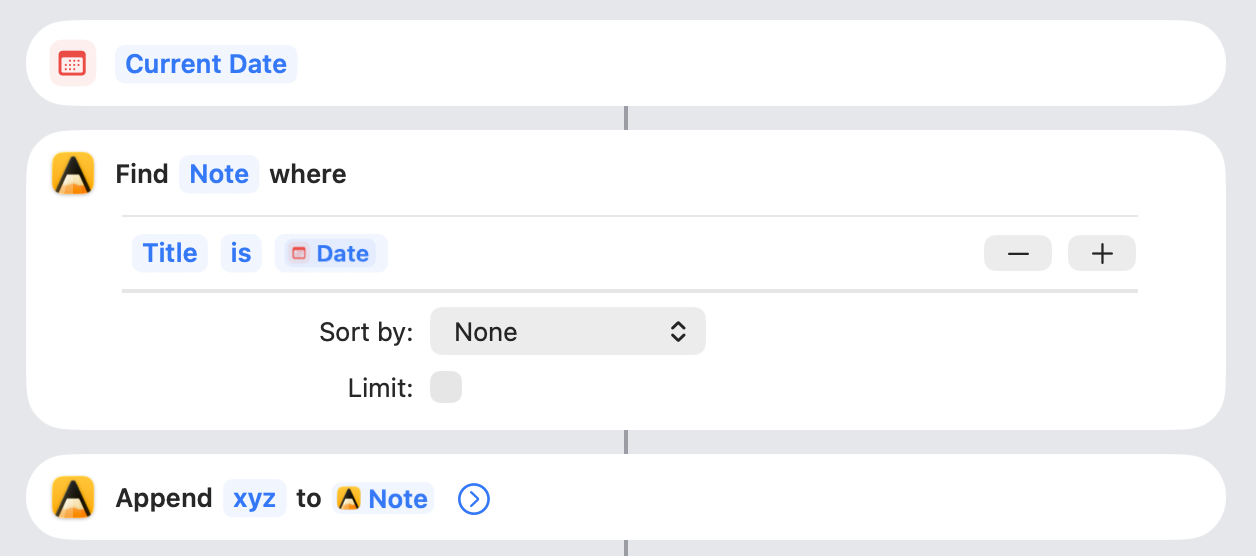Open the Sort by None dropdown
1256x556 pixels.
click(x=567, y=332)
